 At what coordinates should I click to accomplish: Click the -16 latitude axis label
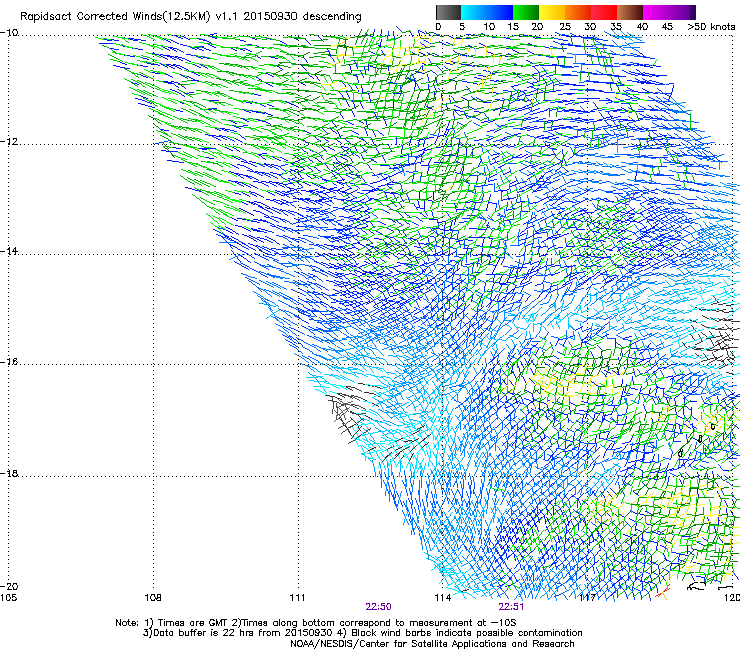[9, 362]
